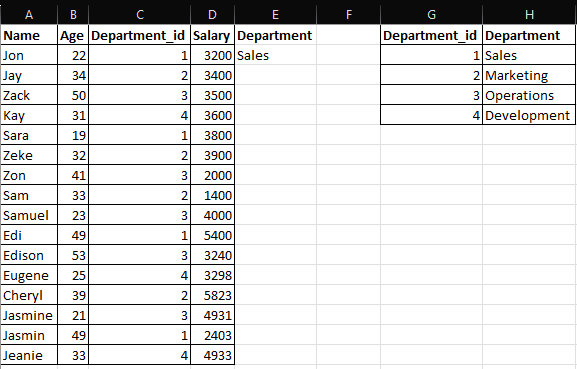Click Zack's age cell 50
Screen dimensions: 577x369
tap(73, 95)
